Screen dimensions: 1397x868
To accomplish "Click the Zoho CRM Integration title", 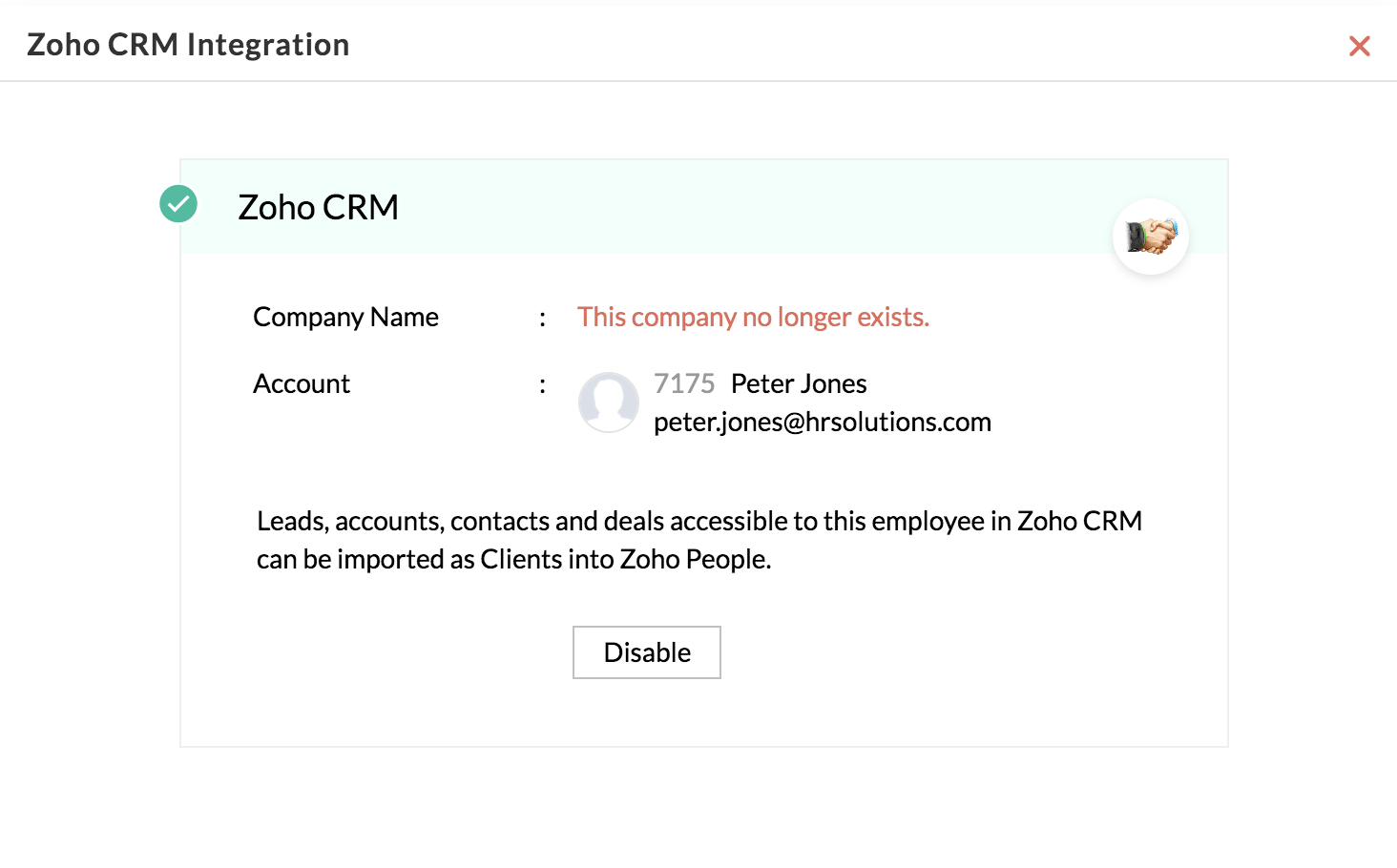I will [x=188, y=45].
